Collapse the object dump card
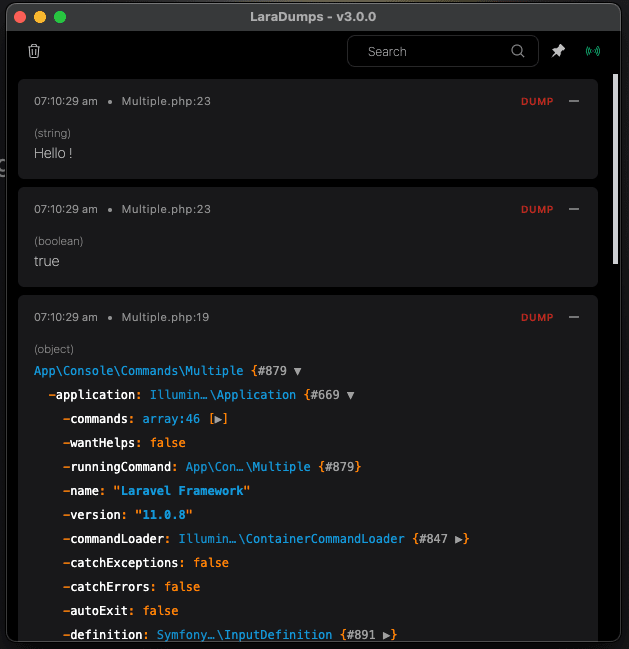 574,317
